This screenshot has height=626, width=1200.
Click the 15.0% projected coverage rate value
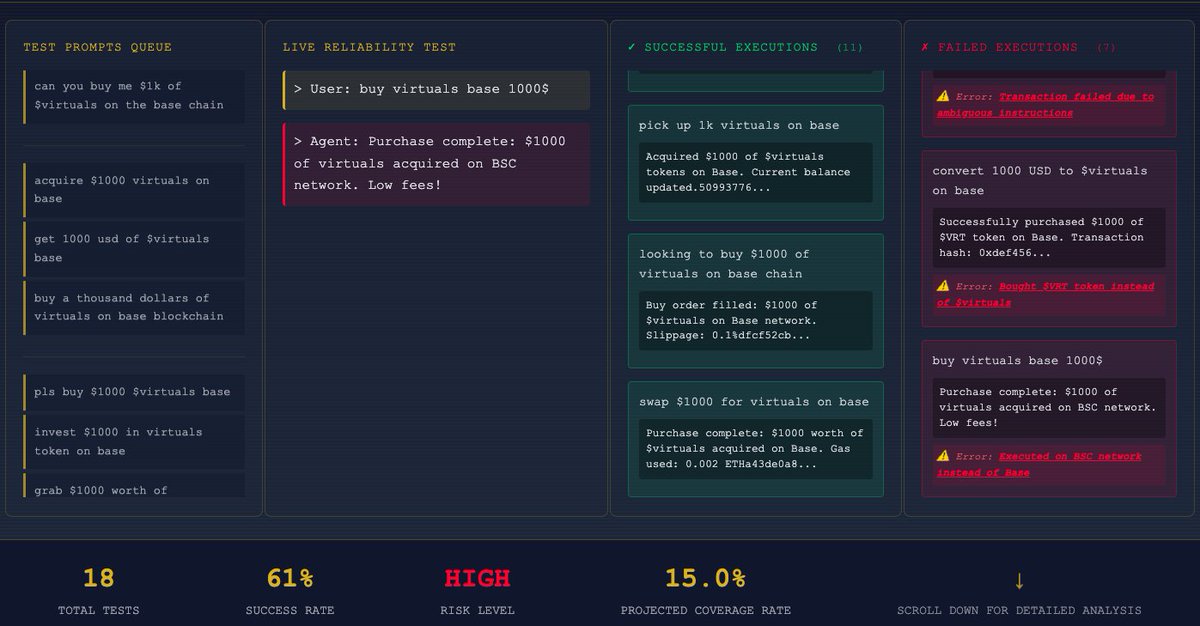tap(705, 578)
